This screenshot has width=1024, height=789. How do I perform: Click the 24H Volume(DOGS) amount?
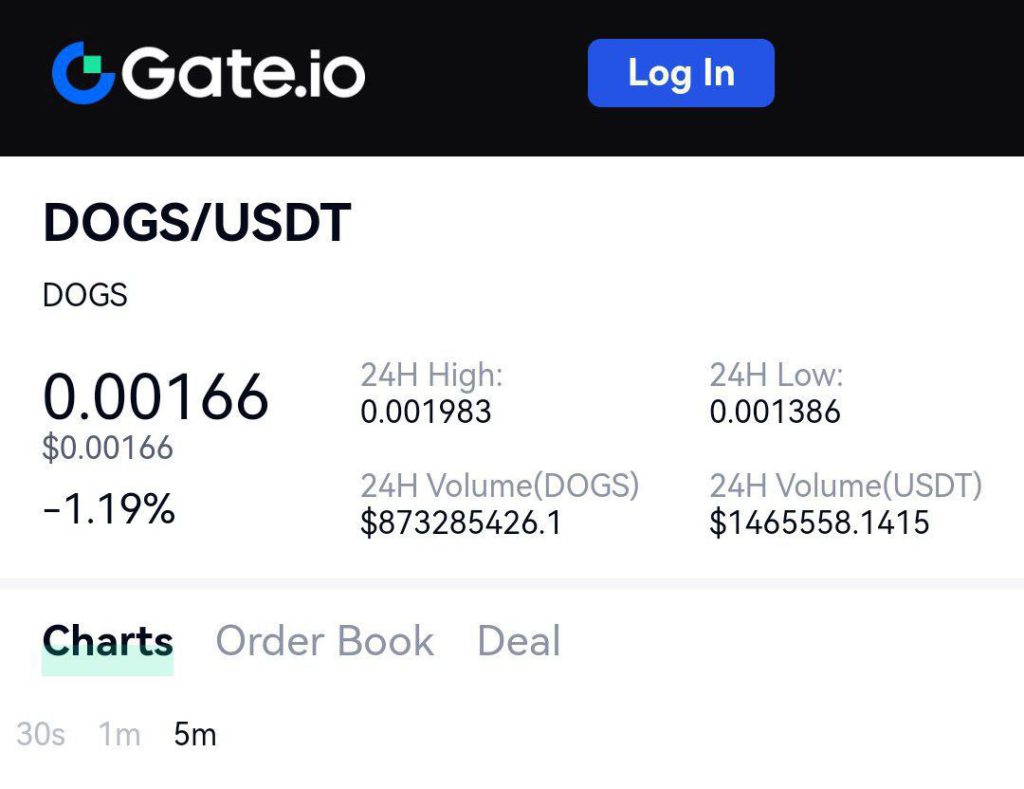[461, 523]
